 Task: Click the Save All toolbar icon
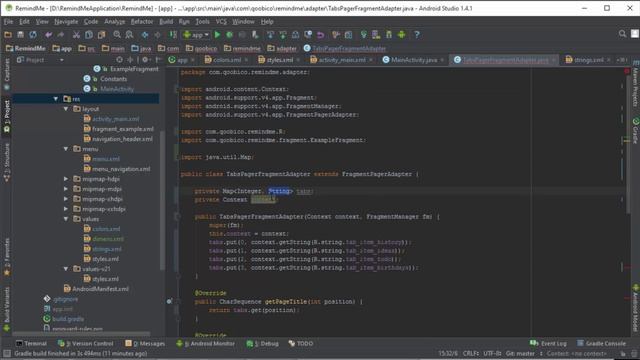tap(20, 35)
